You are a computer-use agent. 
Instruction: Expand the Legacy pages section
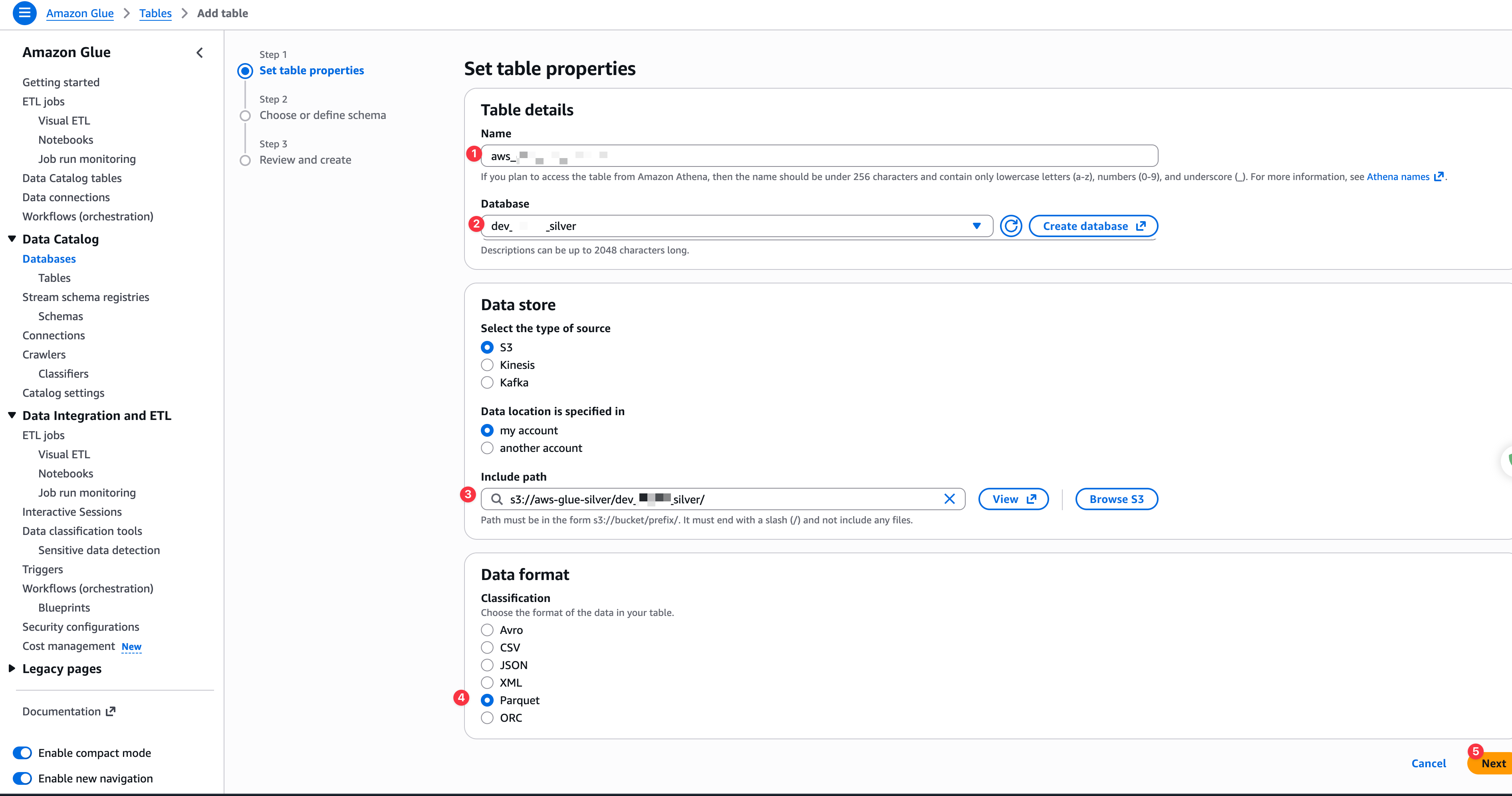[x=12, y=669]
